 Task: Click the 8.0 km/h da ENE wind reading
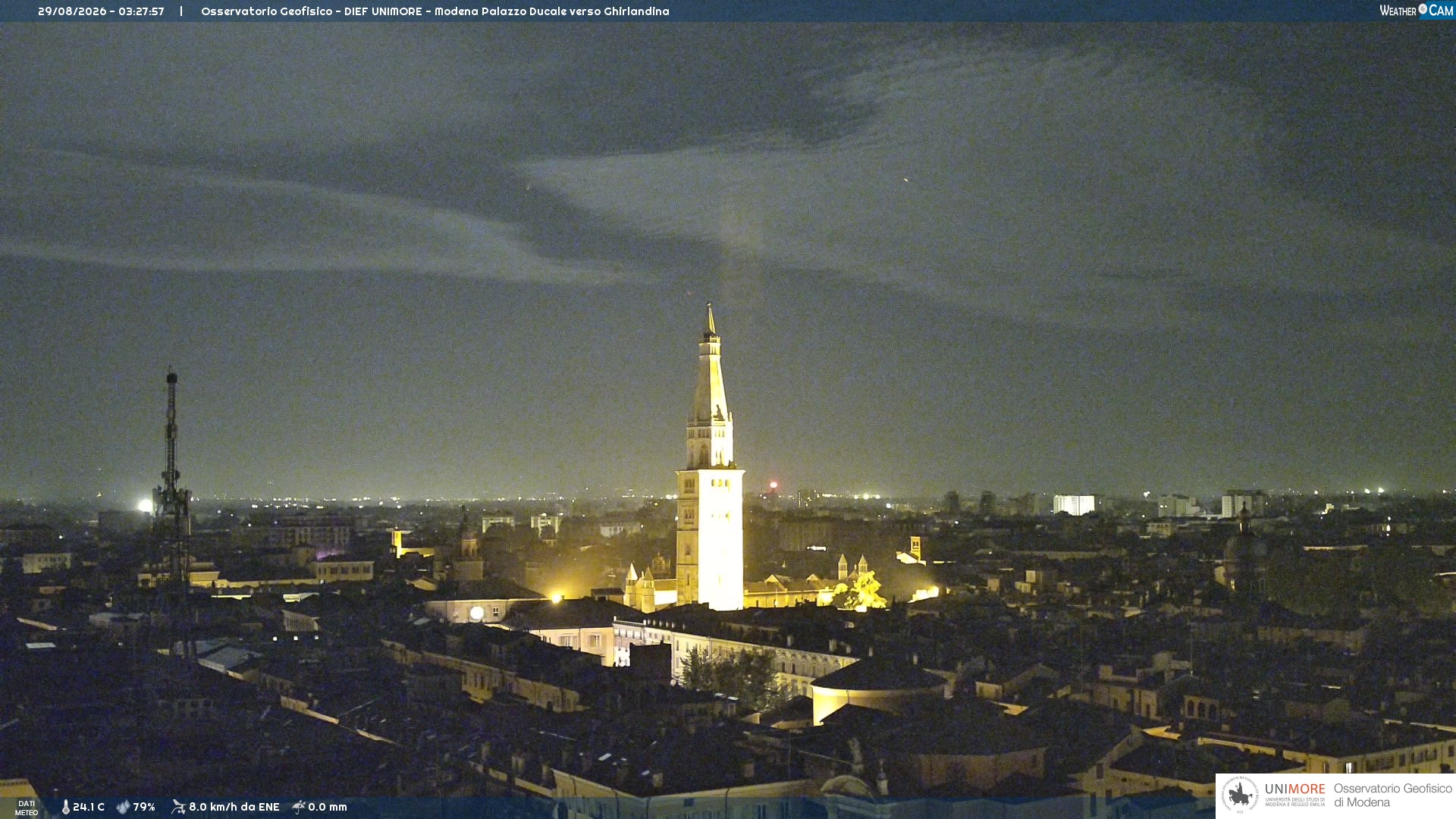234,807
